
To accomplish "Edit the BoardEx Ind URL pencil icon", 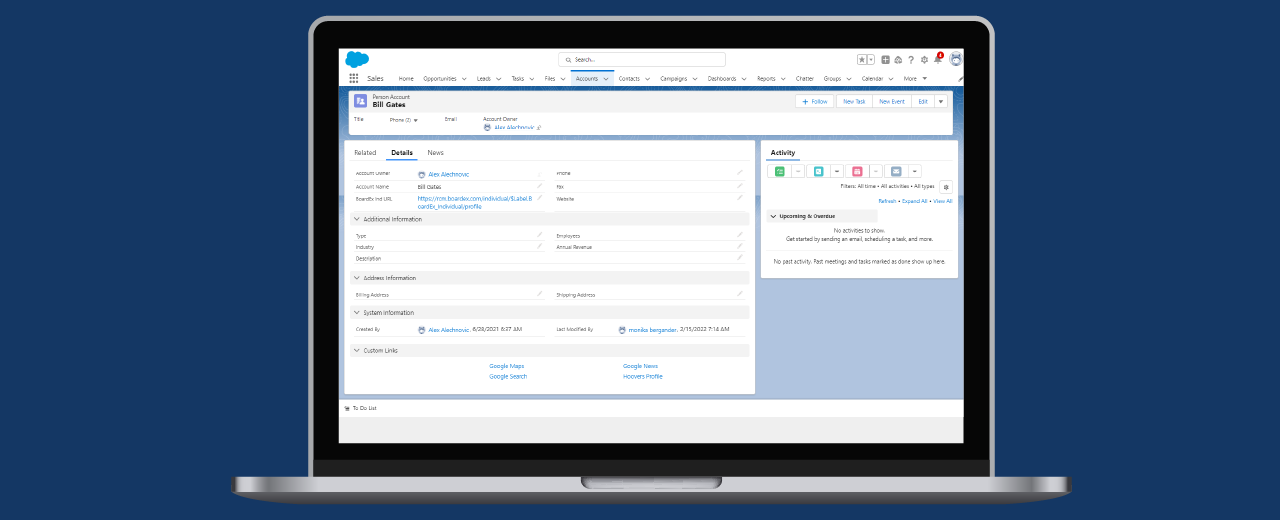I will click(539, 198).
